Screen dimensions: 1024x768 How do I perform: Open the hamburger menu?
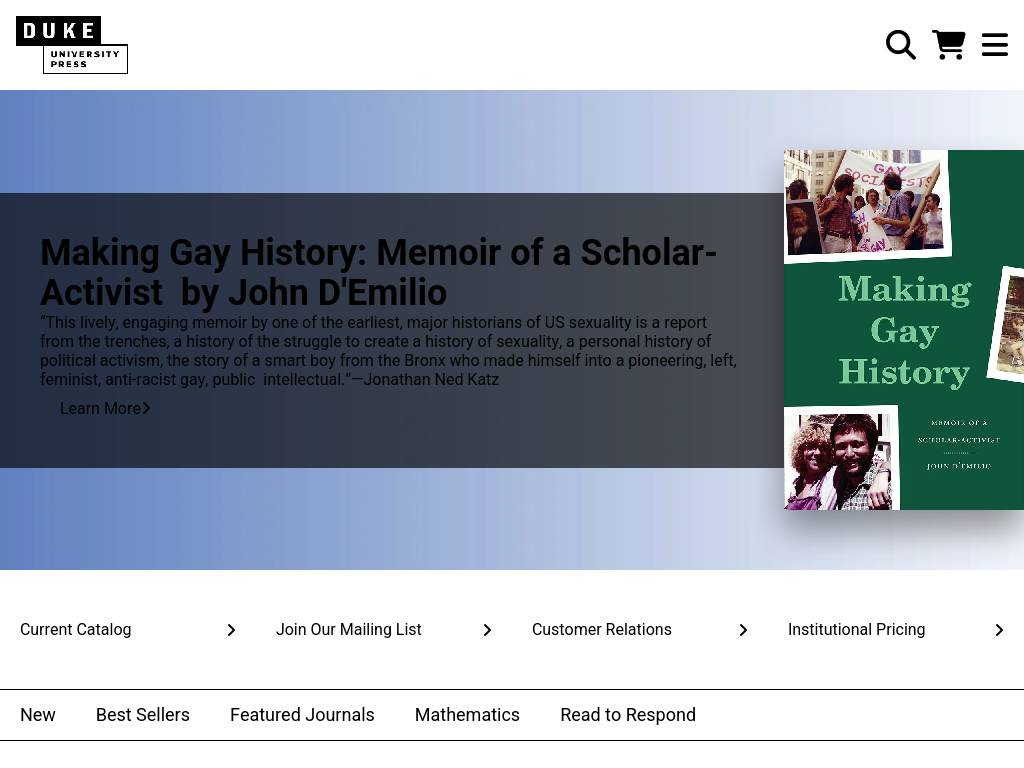[x=995, y=45]
